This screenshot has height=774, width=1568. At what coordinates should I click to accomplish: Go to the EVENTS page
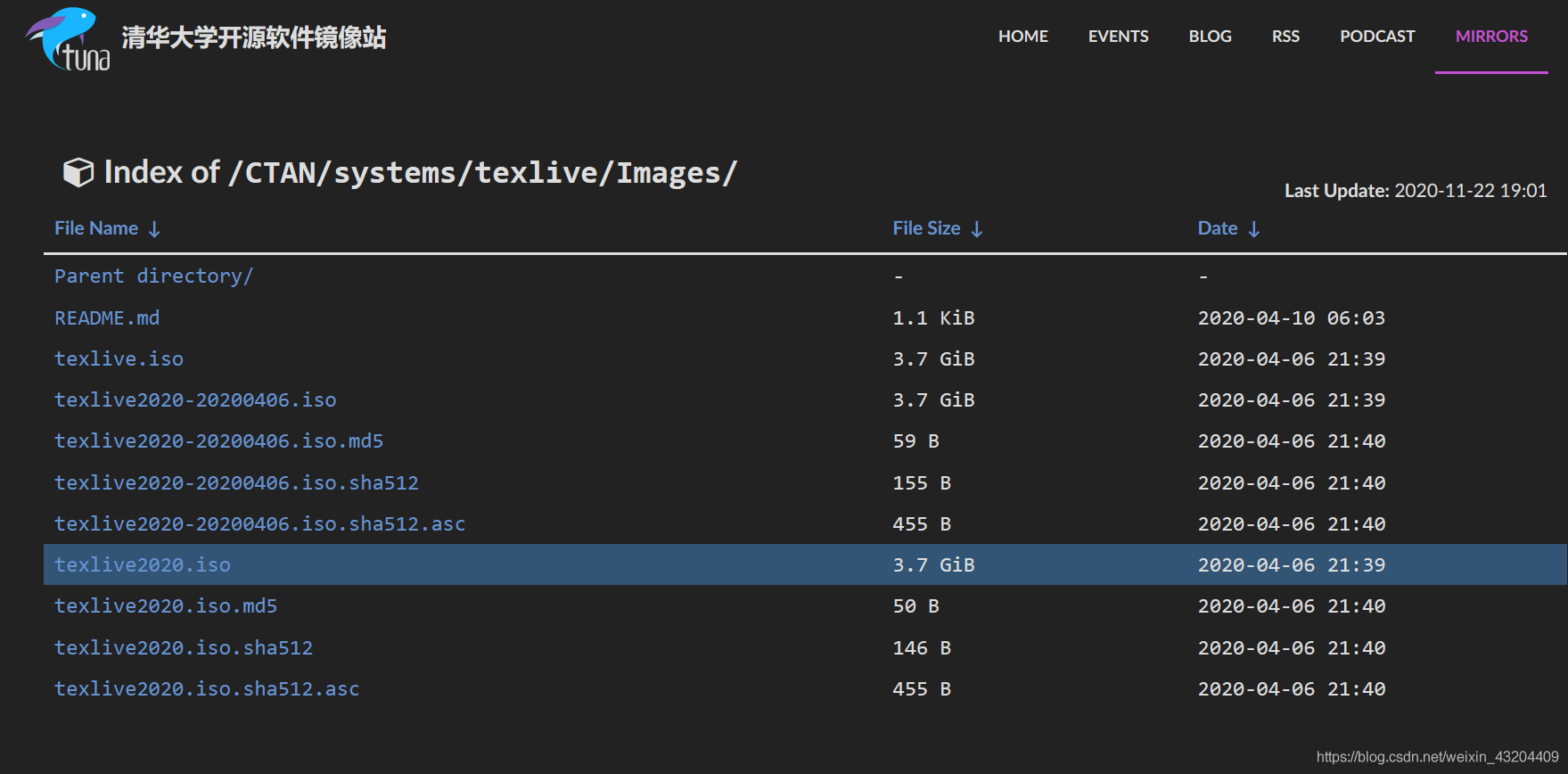1118,37
